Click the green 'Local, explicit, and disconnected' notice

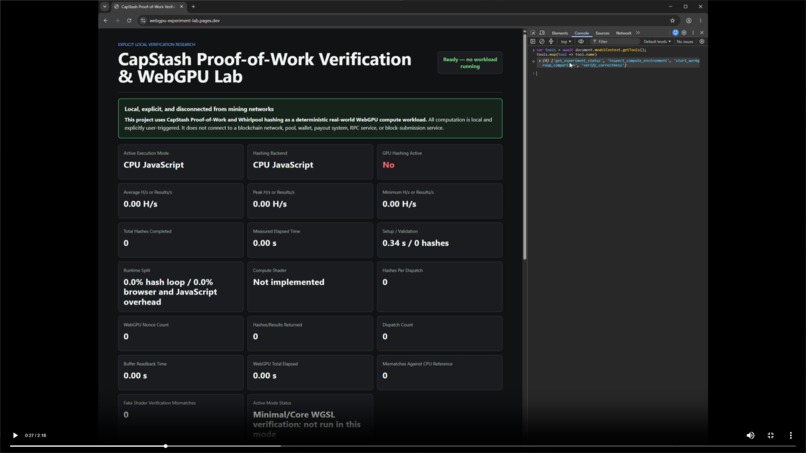click(310, 118)
